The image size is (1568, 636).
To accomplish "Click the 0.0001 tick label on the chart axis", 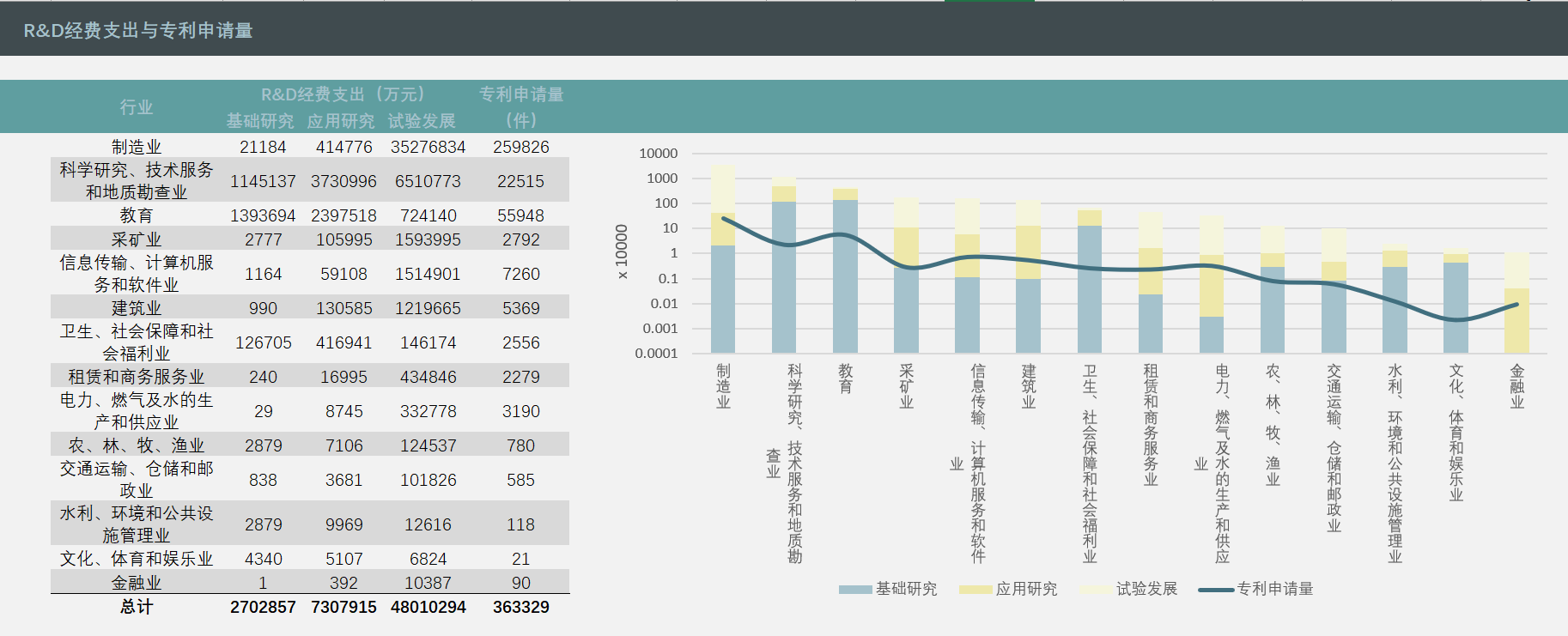I will pos(656,353).
